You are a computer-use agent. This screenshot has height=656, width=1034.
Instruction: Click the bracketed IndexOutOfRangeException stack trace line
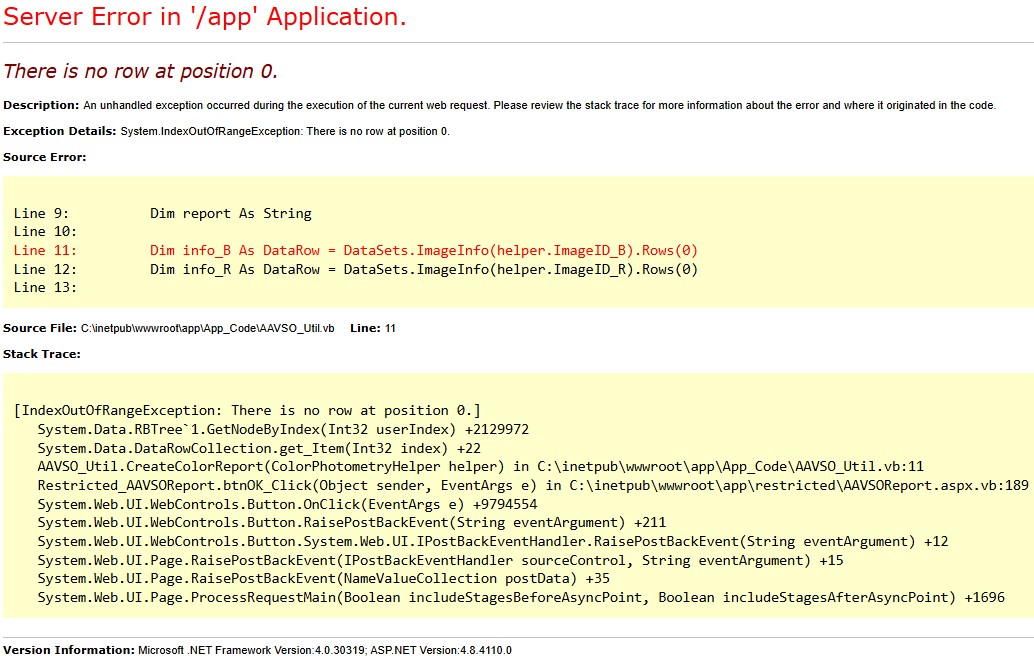pyautogui.click(x=247, y=410)
